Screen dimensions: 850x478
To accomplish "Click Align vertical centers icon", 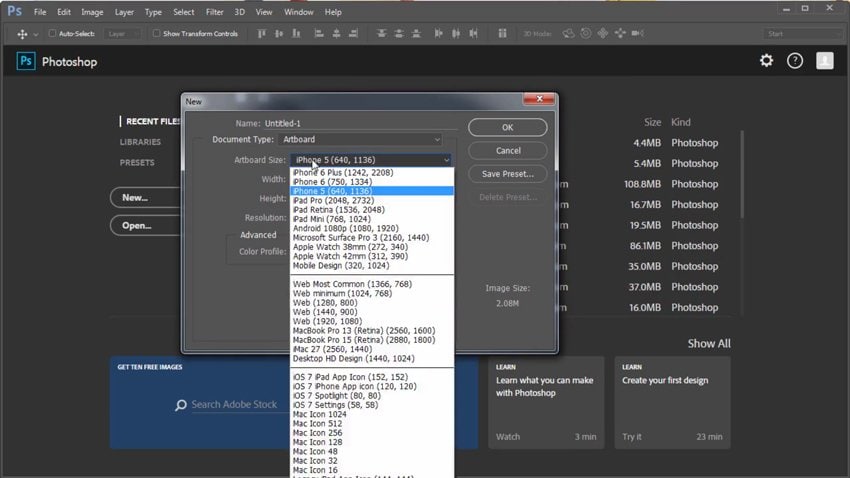I will (x=279, y=34).
